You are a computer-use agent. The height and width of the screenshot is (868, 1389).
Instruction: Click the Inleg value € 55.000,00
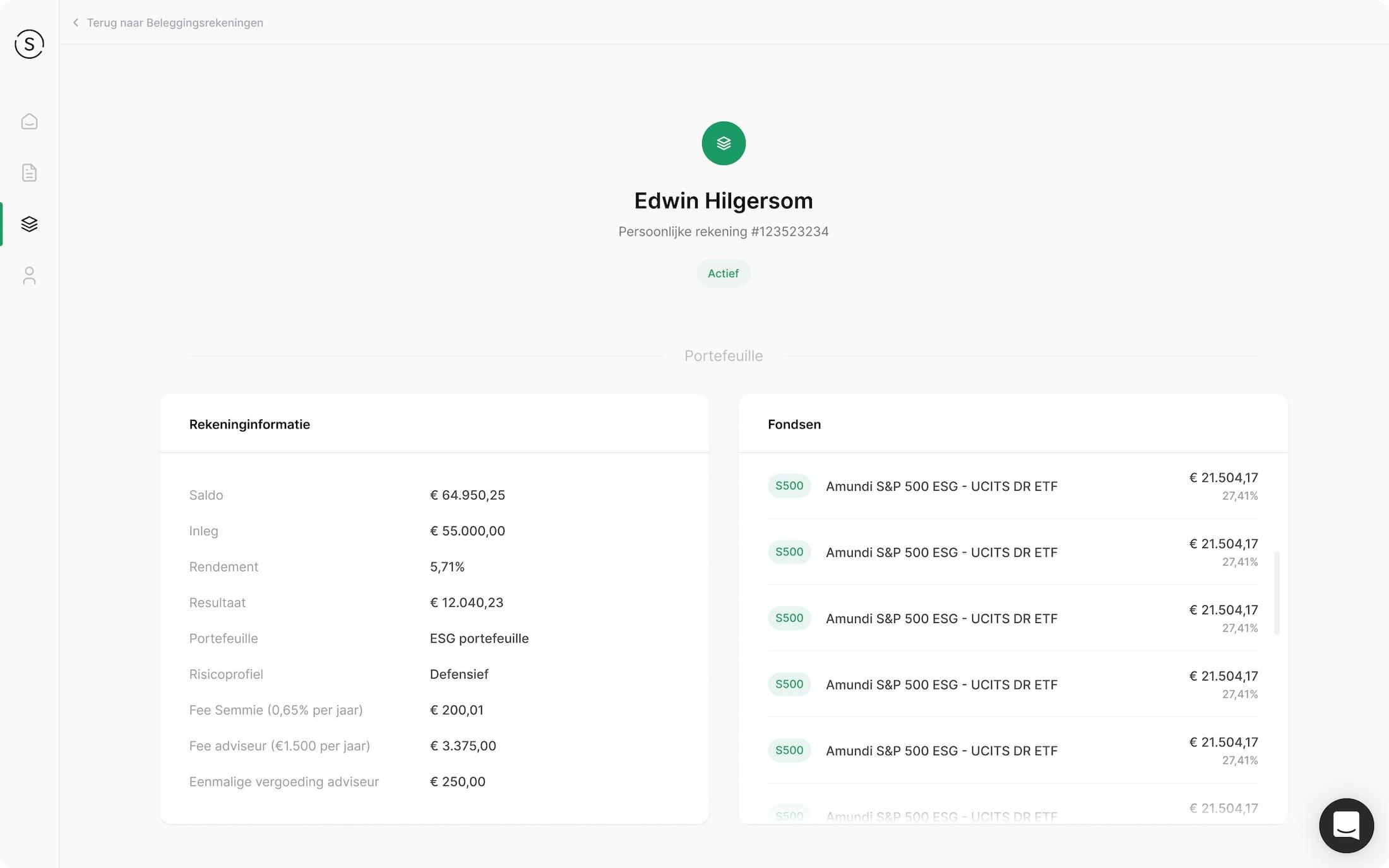coord(467,531)
